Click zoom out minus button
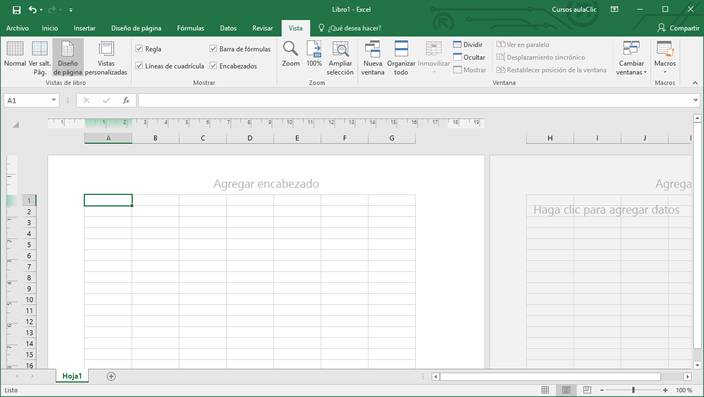 tap(602, 390)
